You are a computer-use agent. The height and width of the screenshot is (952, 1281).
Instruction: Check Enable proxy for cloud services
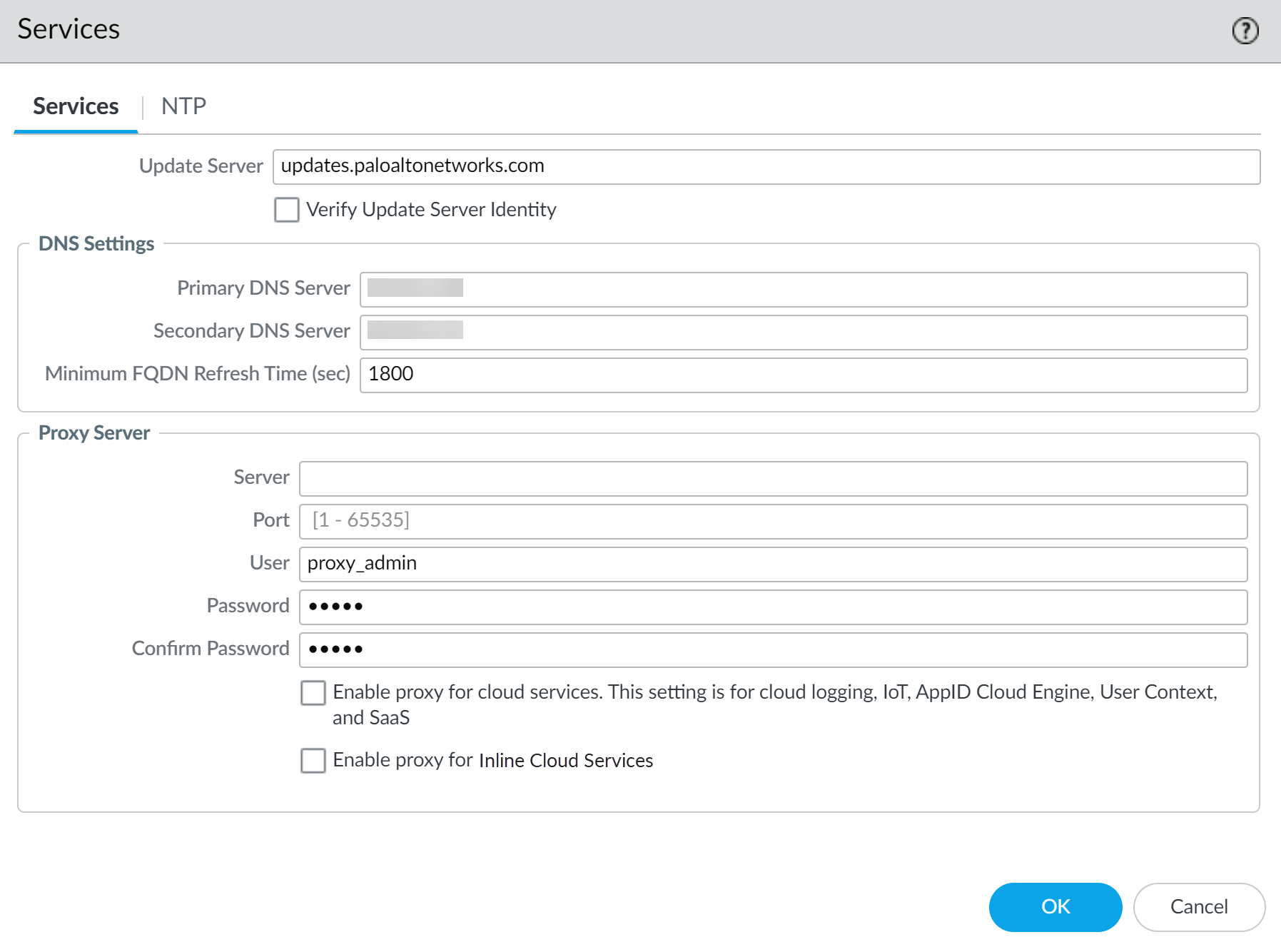(313, 692)
